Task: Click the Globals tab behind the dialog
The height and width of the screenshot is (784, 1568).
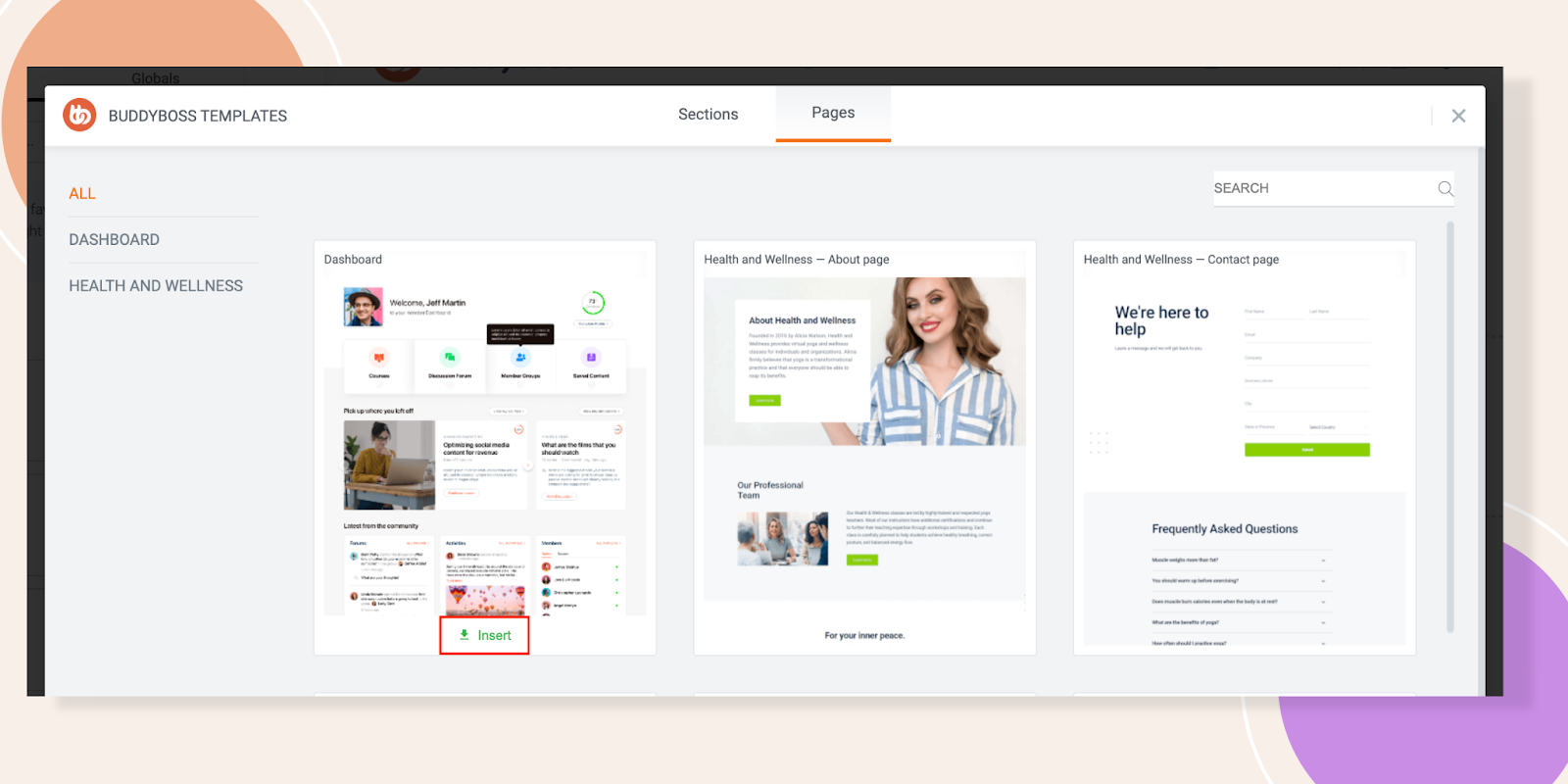Action: 156,78
